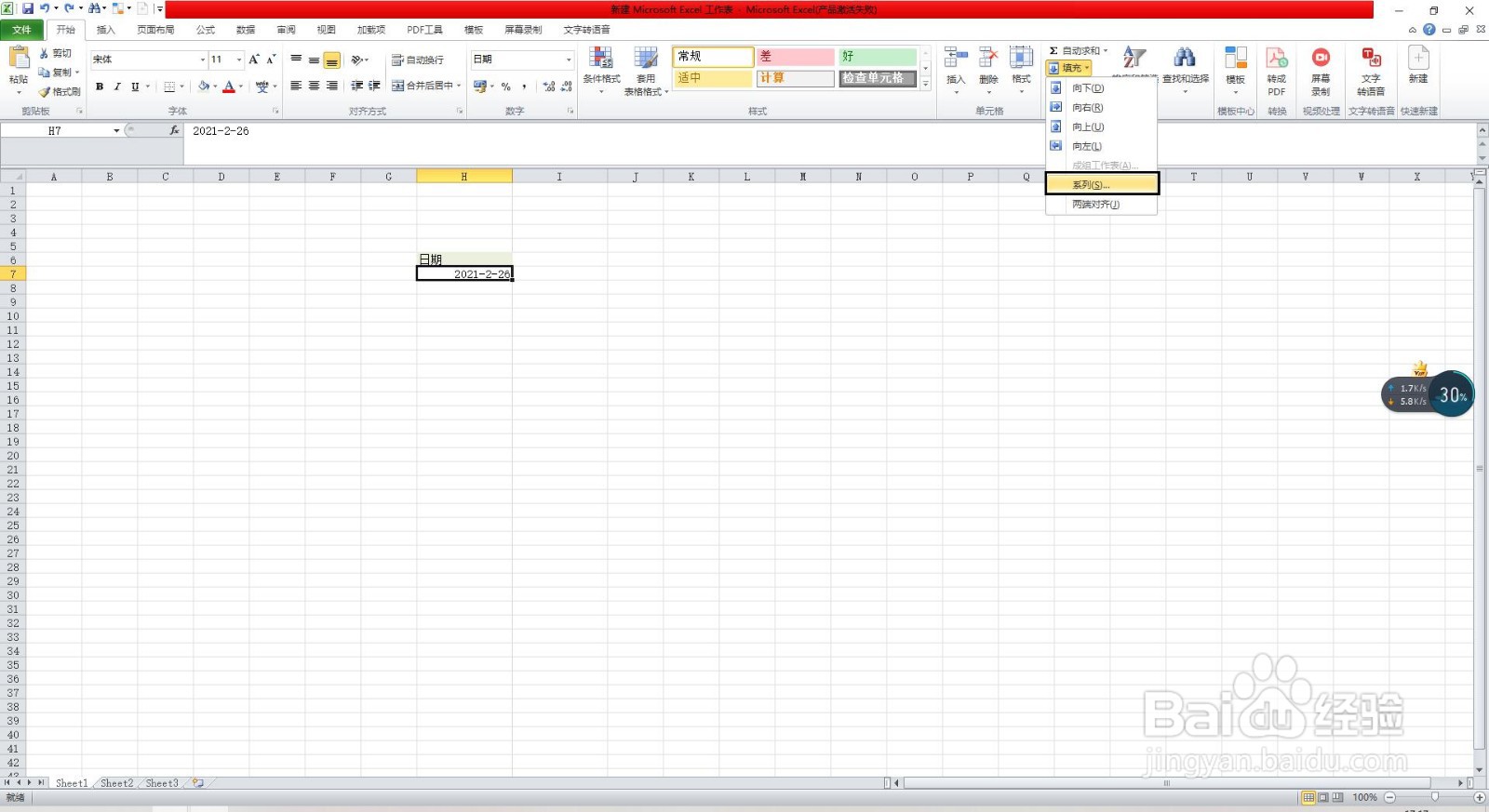Expand the cell styles gallery
Screen dimensions: 1489x812
pos(925,84)
